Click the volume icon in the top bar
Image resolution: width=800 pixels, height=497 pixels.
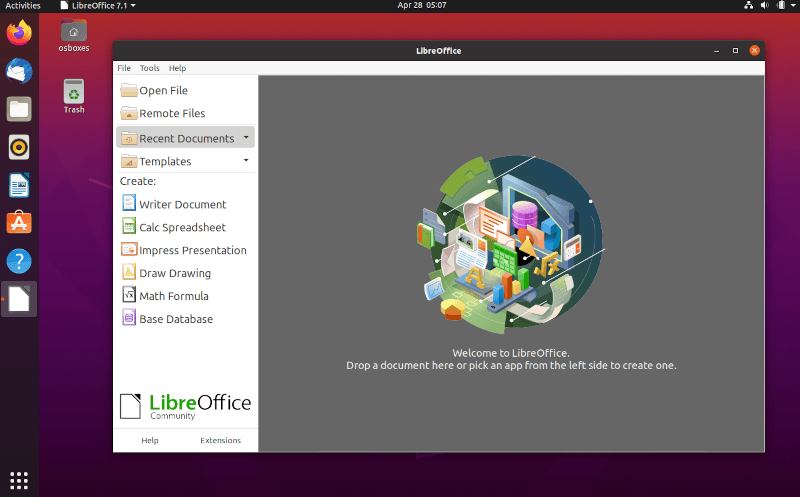[x=764, y=5]
